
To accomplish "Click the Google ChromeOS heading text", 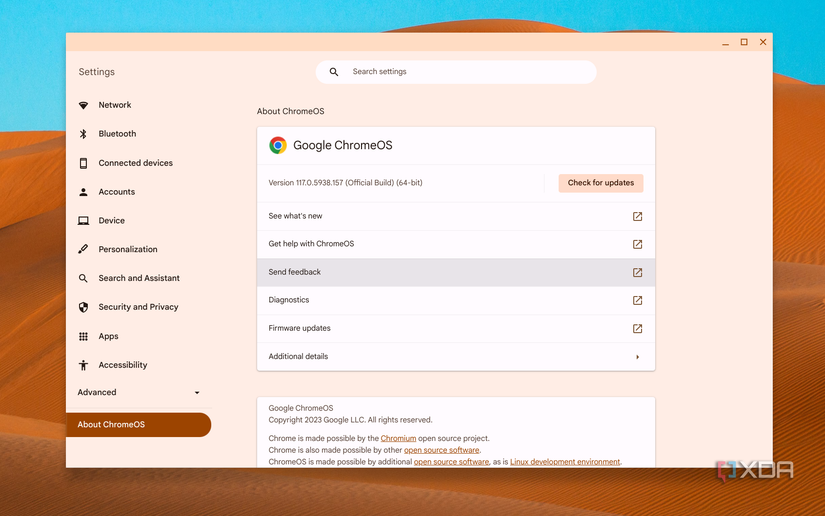I will click(x=343, y=145).
